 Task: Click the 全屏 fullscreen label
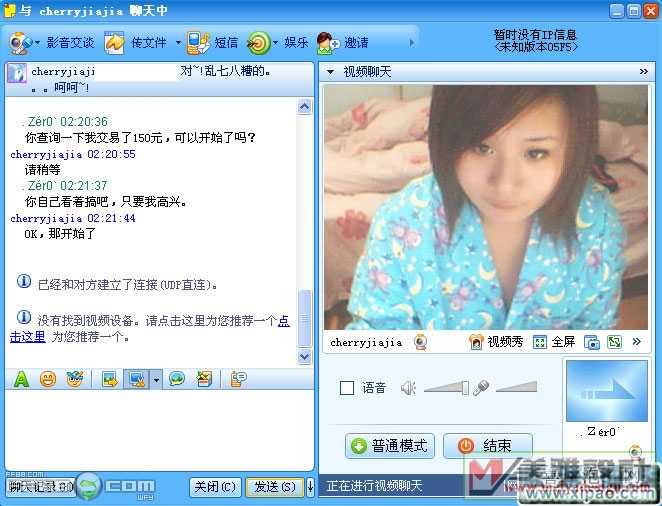[x=563, y=342]
